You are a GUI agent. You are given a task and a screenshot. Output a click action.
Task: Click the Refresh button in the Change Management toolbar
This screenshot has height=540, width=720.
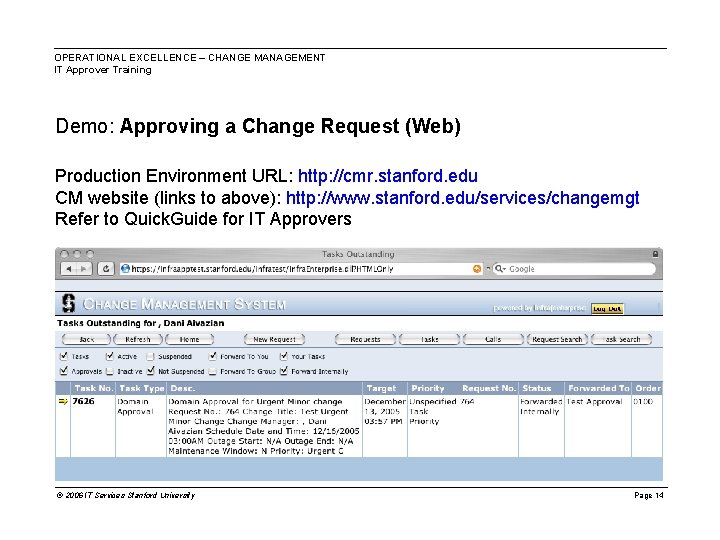(x=138, y=339)
